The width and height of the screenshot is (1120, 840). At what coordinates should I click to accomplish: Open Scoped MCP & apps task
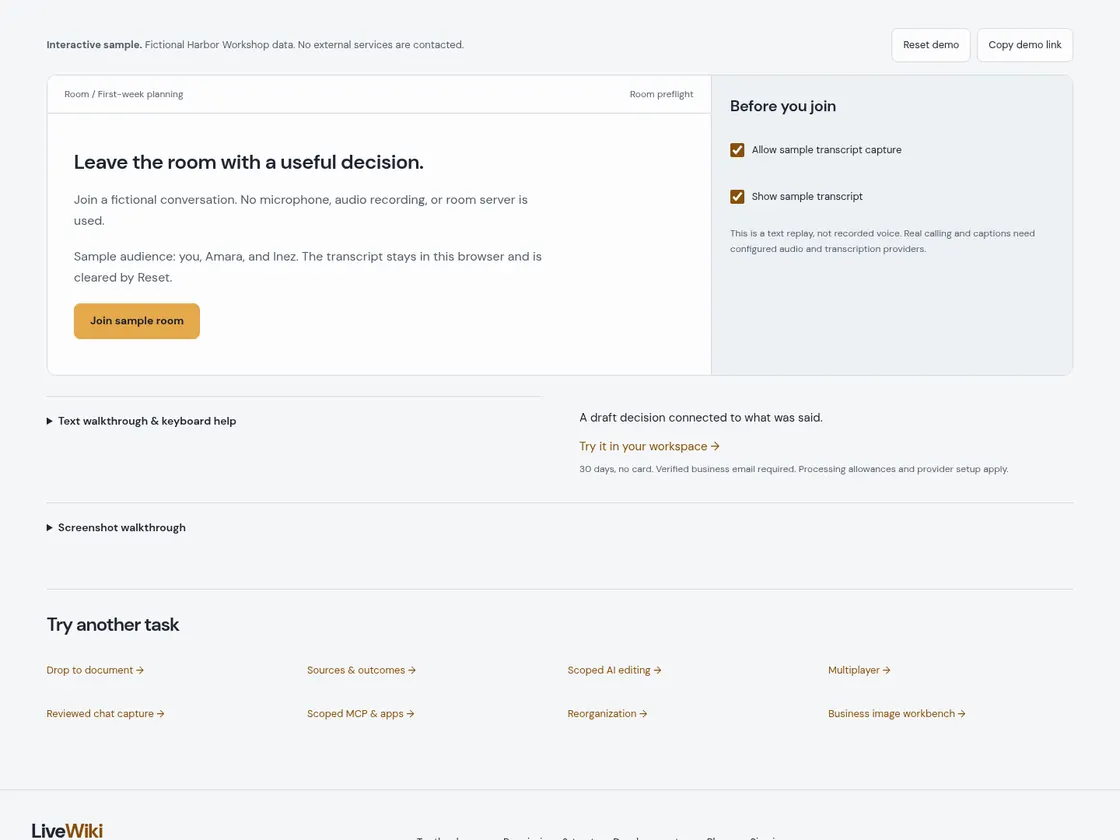point(360,714)
